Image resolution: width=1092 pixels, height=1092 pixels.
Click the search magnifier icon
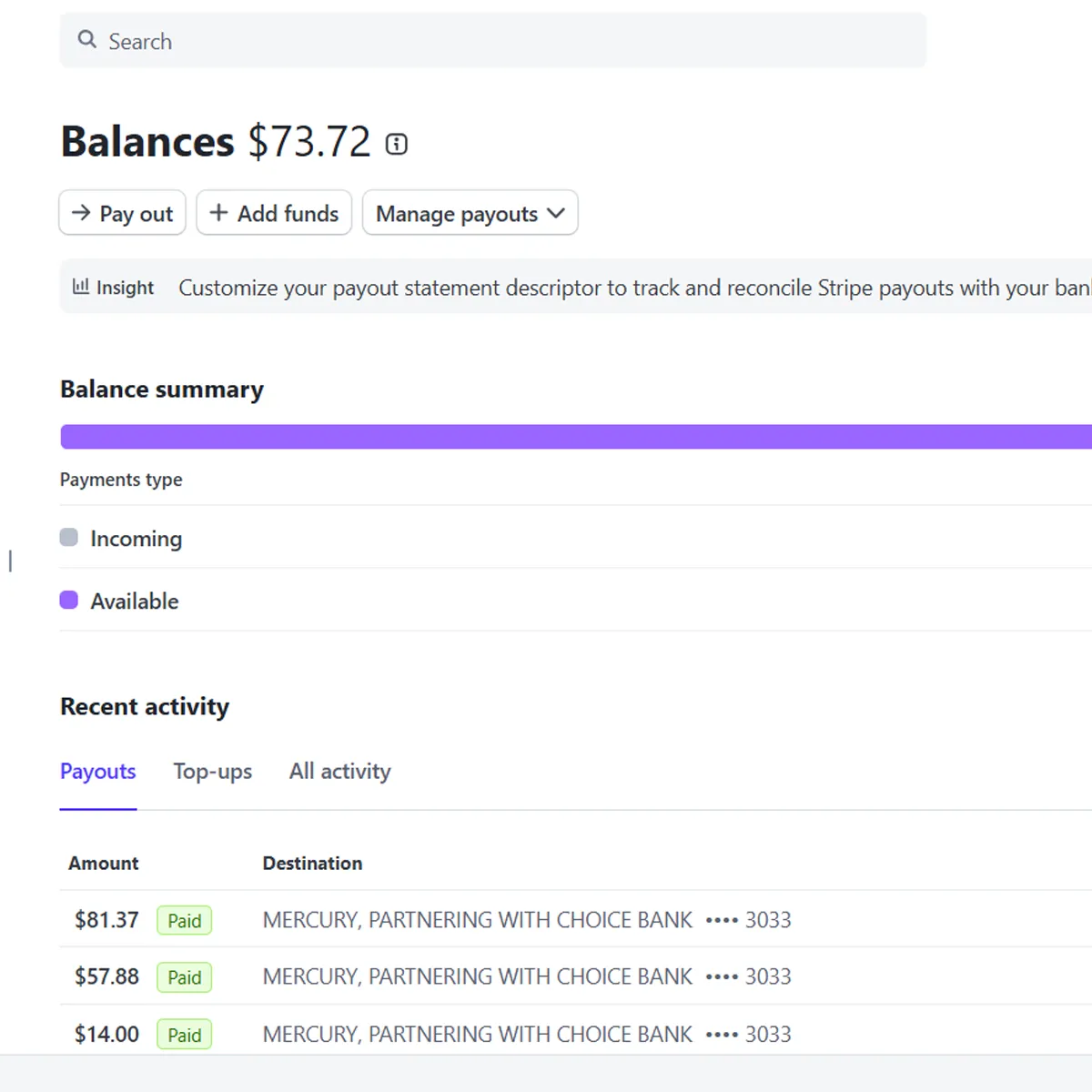[86, 39]
